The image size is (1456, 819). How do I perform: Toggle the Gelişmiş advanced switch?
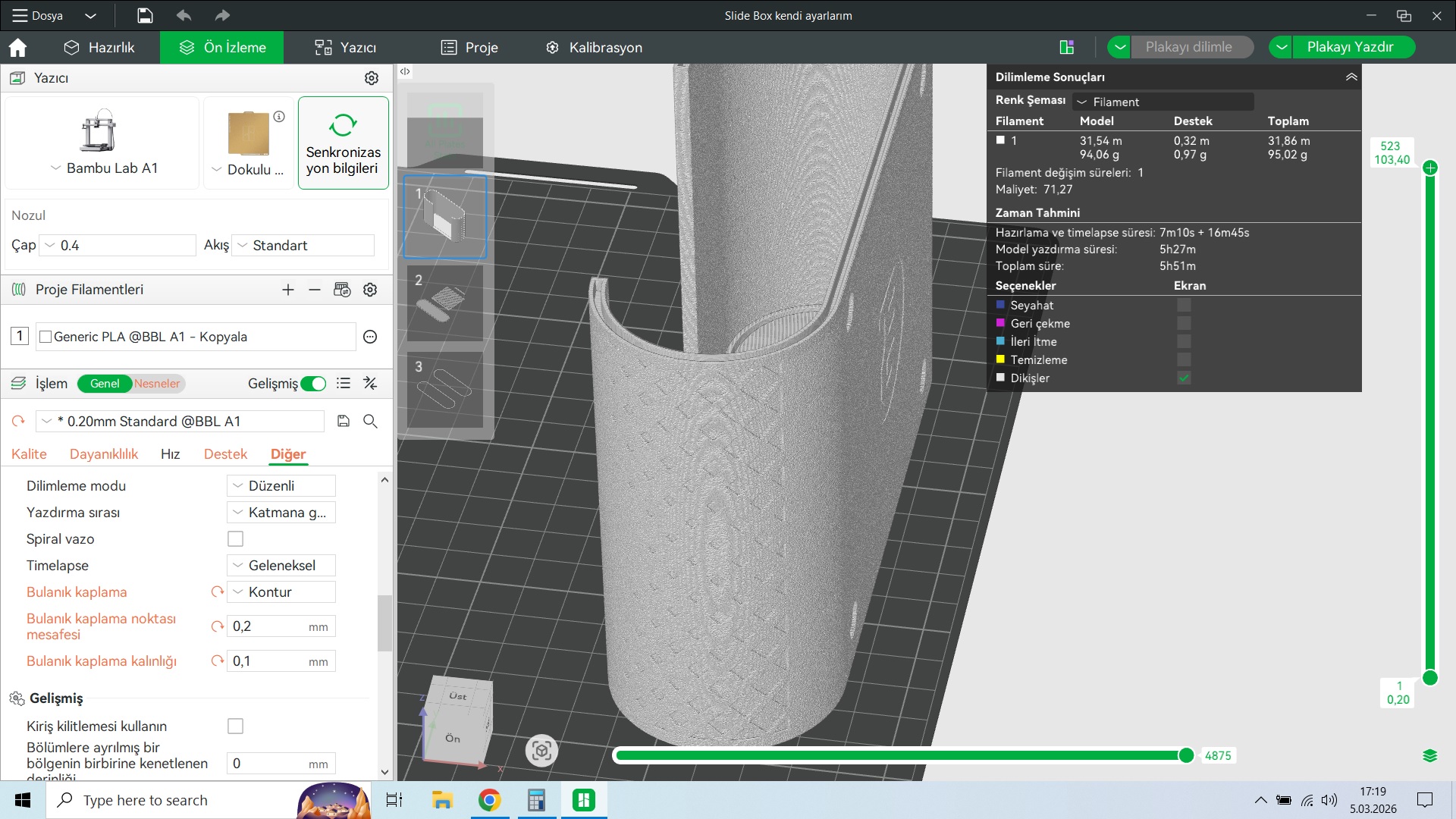tap(313, 384)
